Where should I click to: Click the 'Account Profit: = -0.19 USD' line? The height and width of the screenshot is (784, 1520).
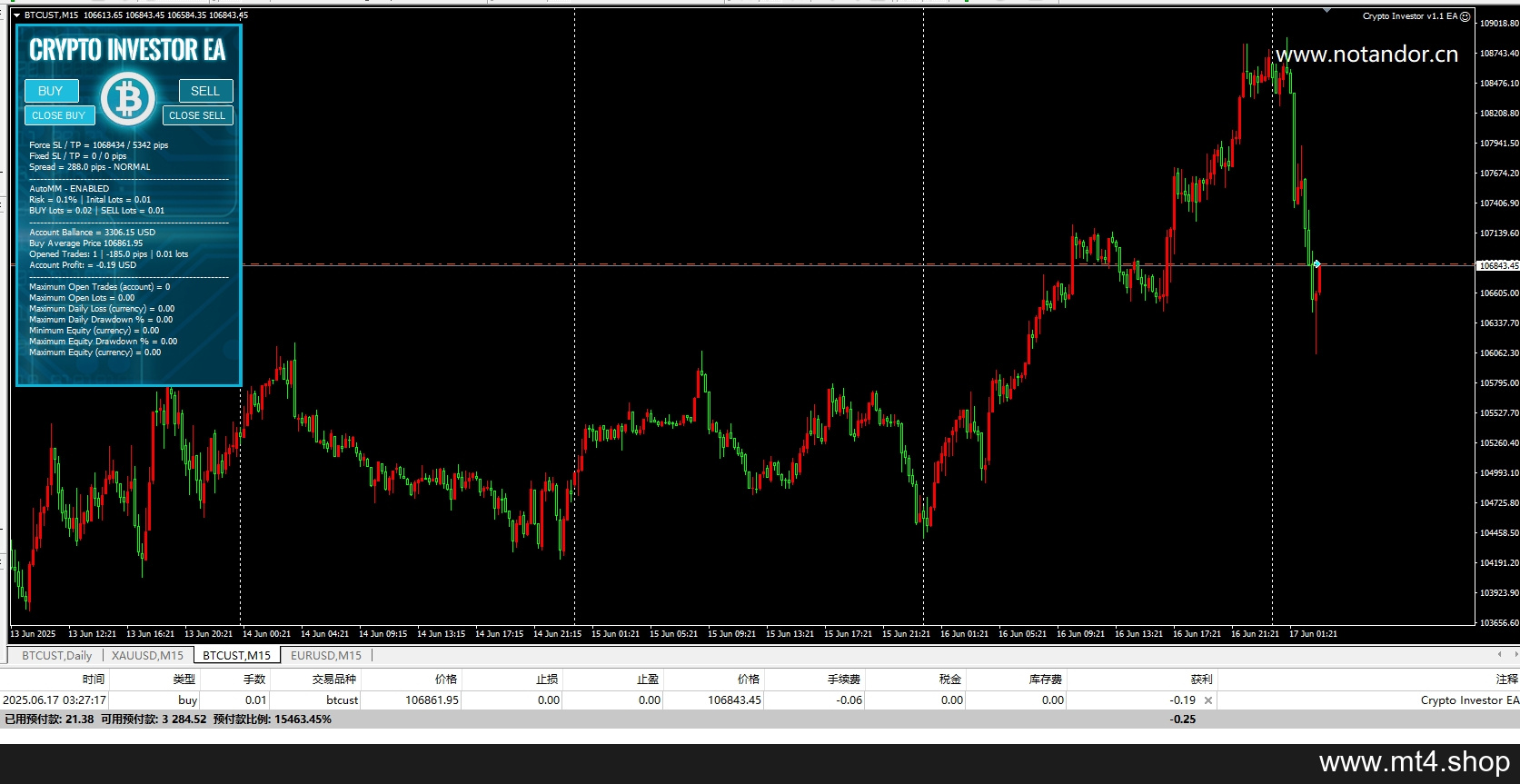click(x=83, y=265)
